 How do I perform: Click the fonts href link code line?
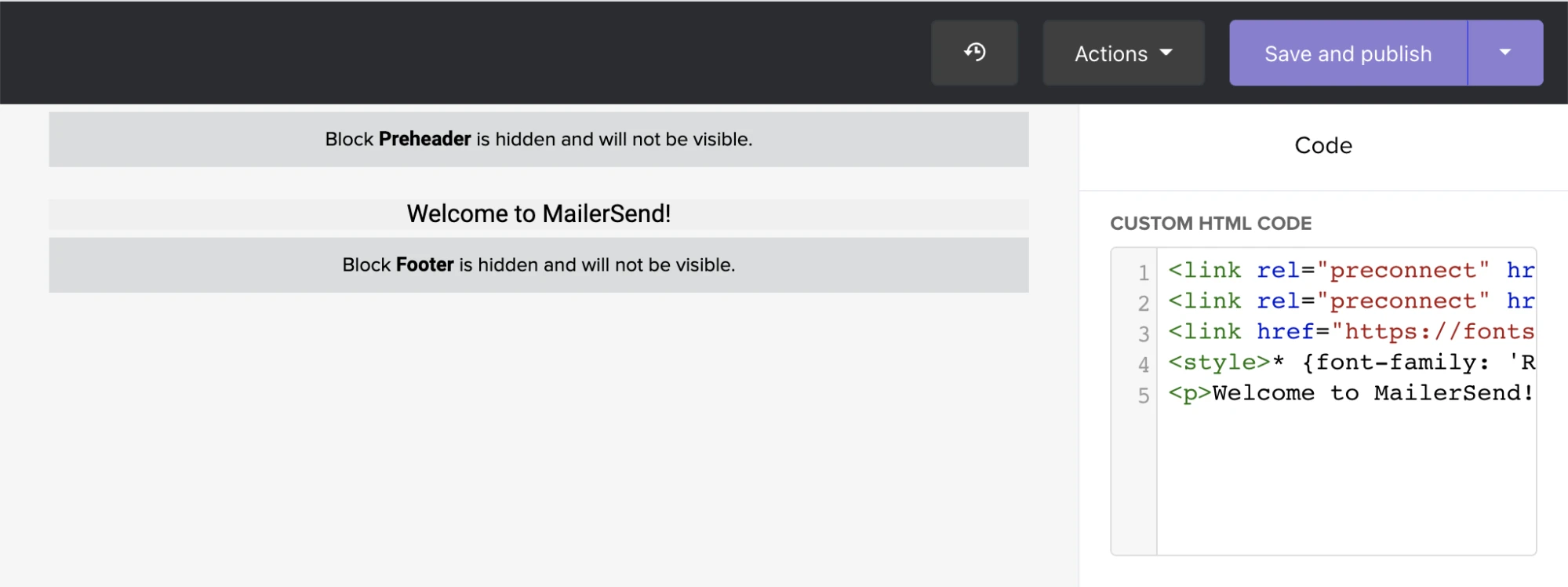coord(1349,332)
